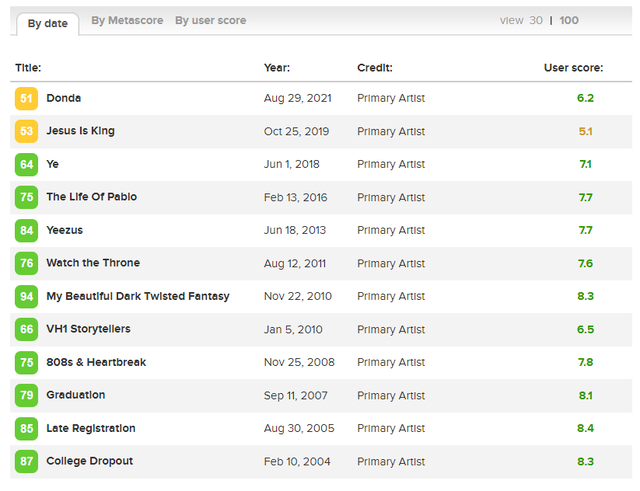This screenshot has width=640, height=491.
Task: Click the yellow 51 Metascore badge for Donda
Action: click(x=26, y=99)
